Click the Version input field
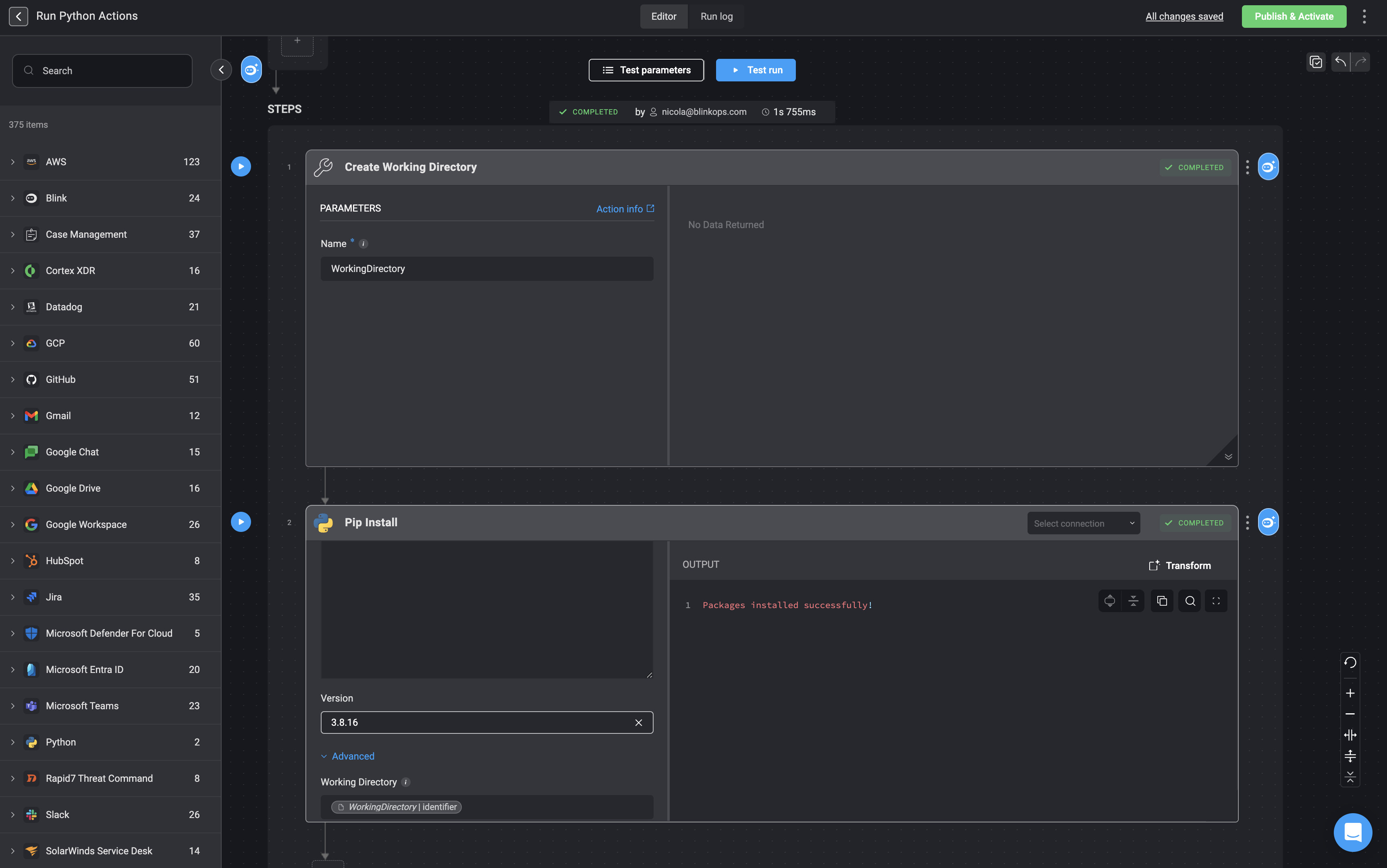 487,722
